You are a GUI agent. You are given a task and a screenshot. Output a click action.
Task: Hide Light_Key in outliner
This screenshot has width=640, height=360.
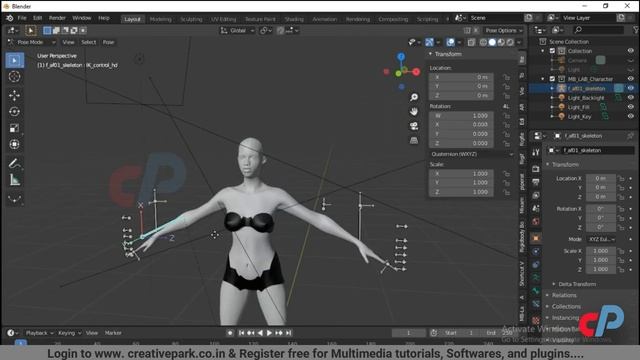[631, 116]
